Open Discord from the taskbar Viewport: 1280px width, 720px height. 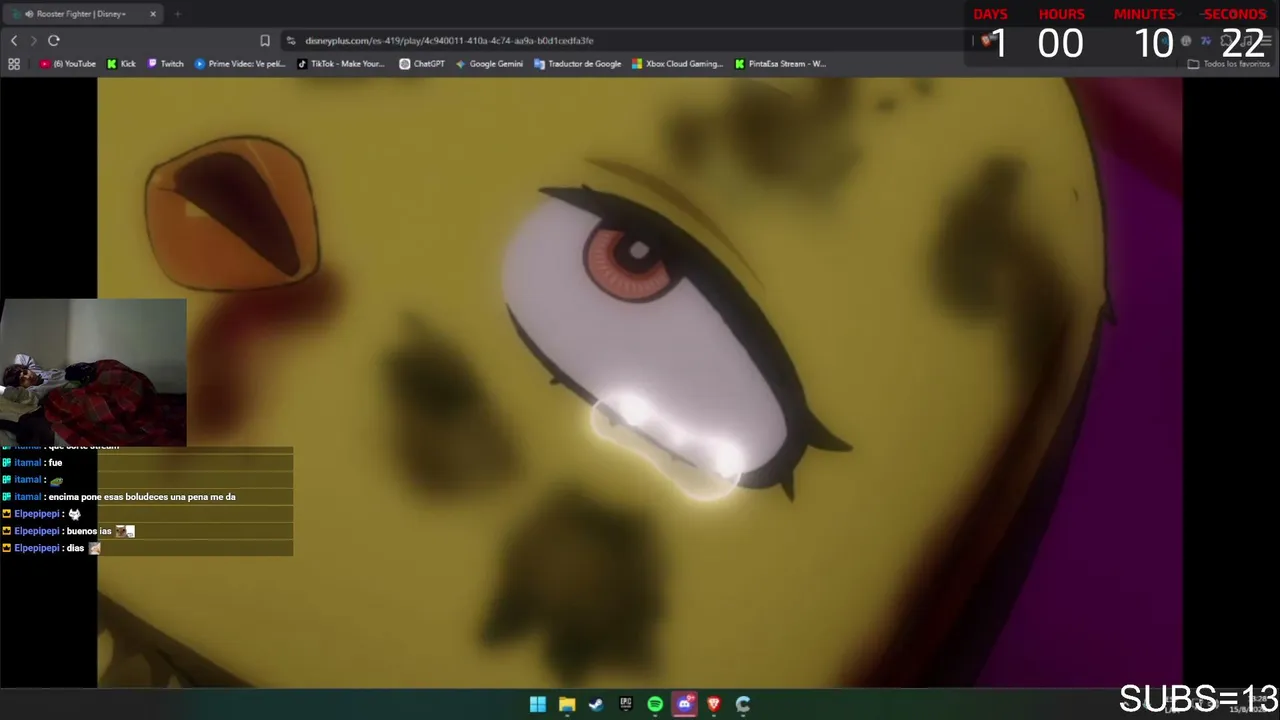coord(684,704)
